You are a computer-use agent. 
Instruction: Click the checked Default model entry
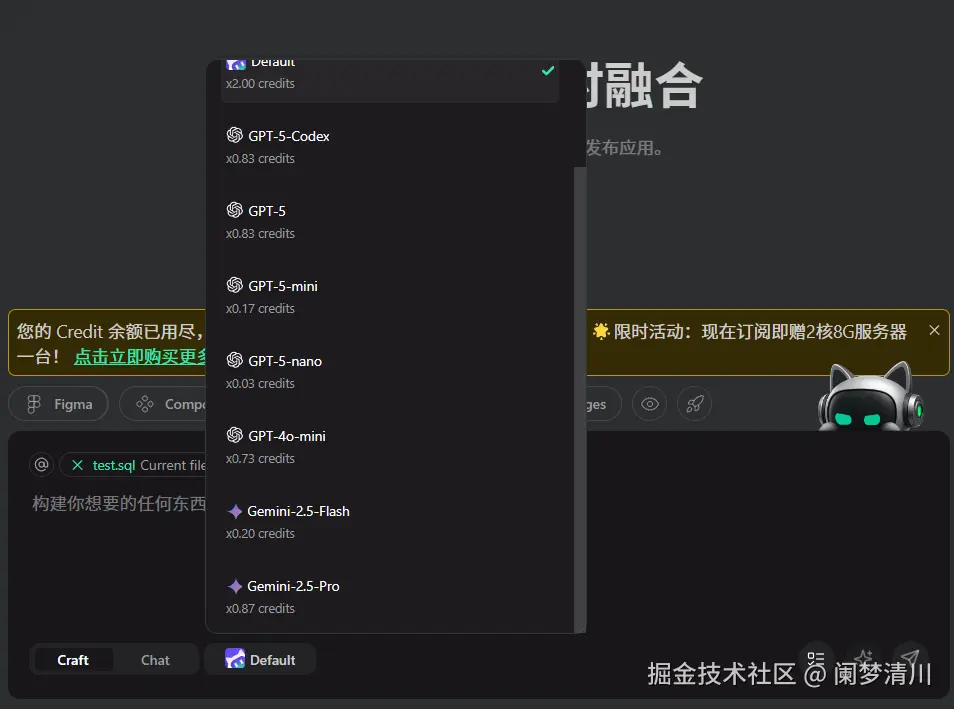coord(390,80)
